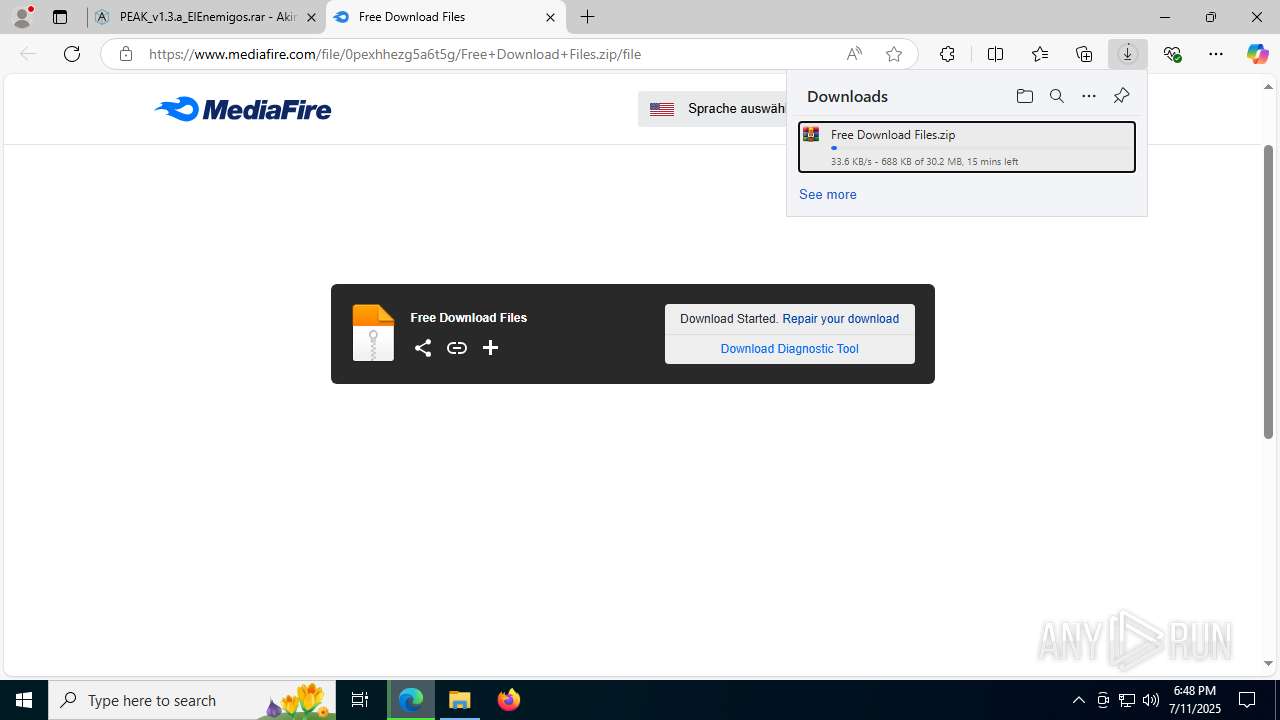Click the taskbar search box

[x=192, y=700]
